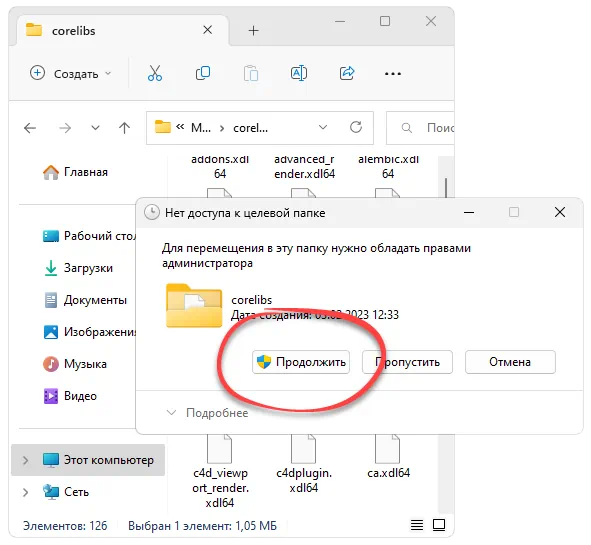Click the Поиск search field
The width and height of the screenshot is (591, 545).
(420, 128)
